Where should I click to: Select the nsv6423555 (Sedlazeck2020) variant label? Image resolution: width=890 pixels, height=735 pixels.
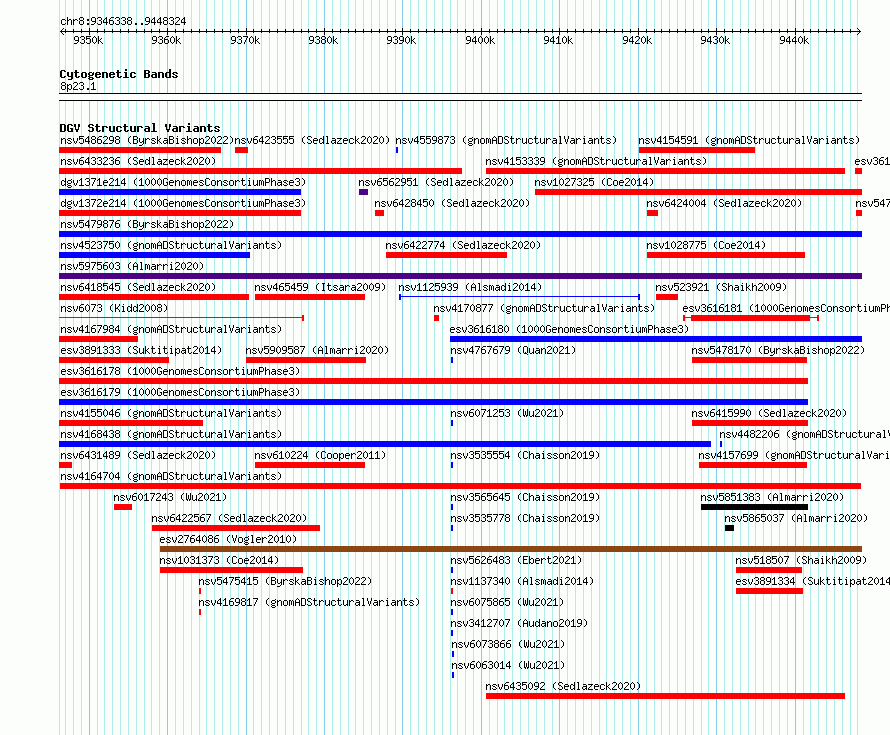tap(312, 140)
